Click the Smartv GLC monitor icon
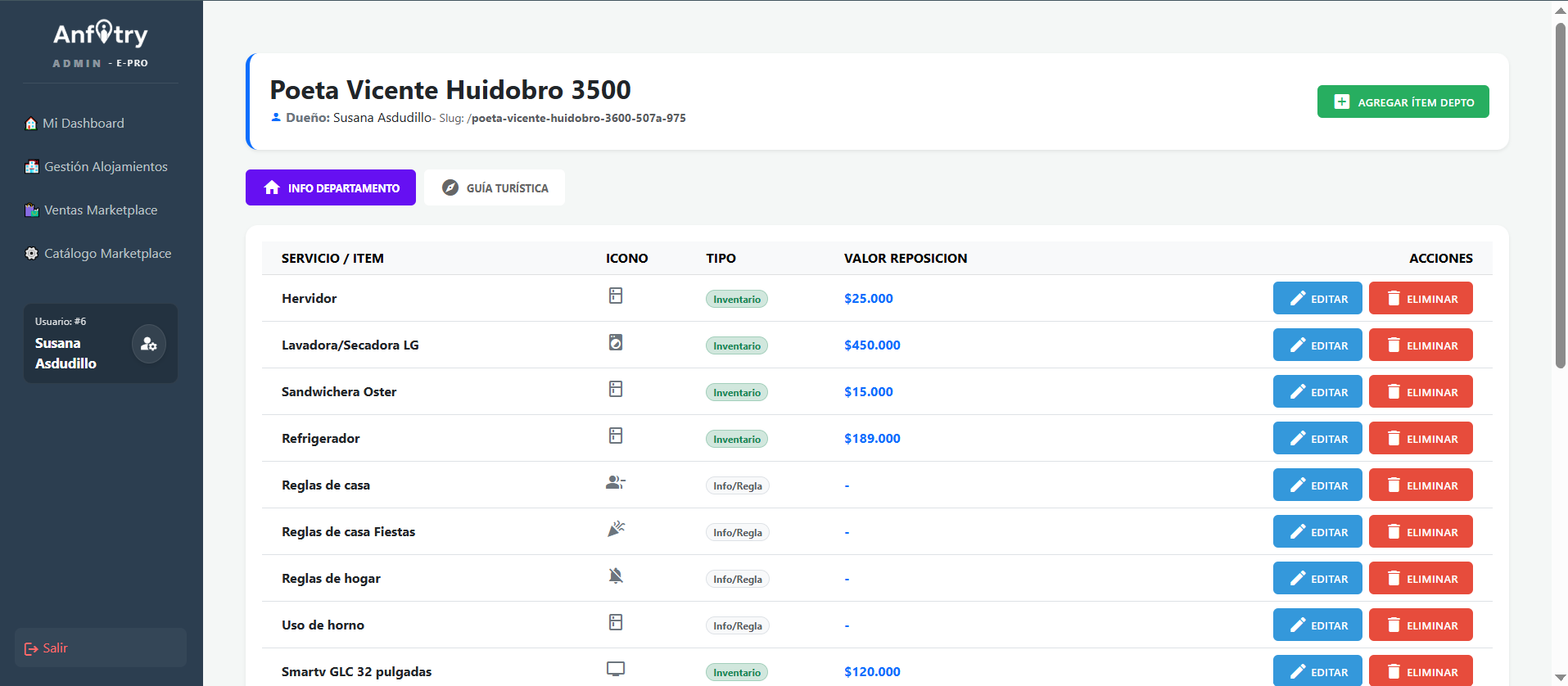Viewport: 1568px width, 686px height. click(616, 669)
